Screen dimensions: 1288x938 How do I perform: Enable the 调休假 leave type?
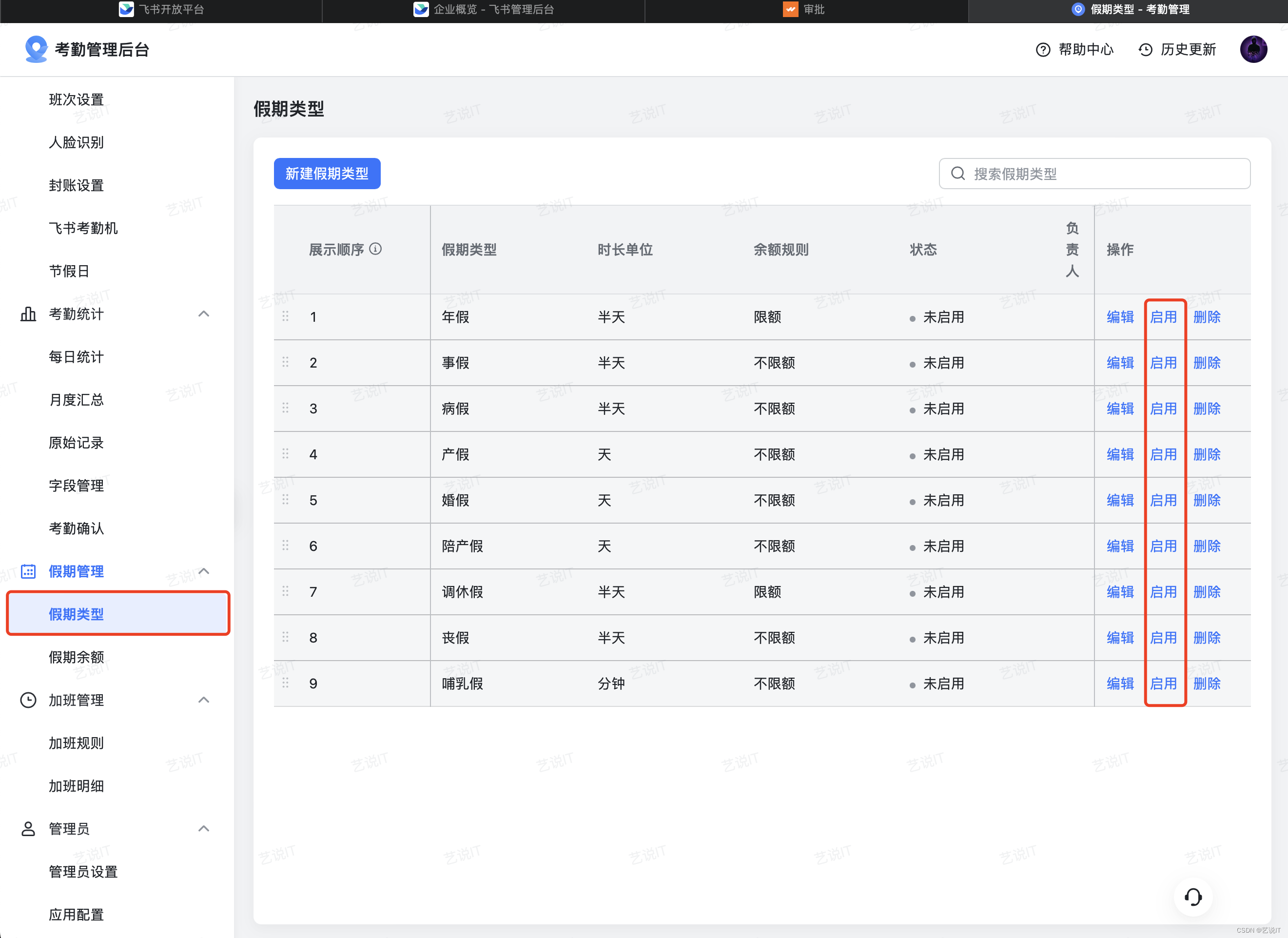pyautogui.click(x=1163, y=592)
